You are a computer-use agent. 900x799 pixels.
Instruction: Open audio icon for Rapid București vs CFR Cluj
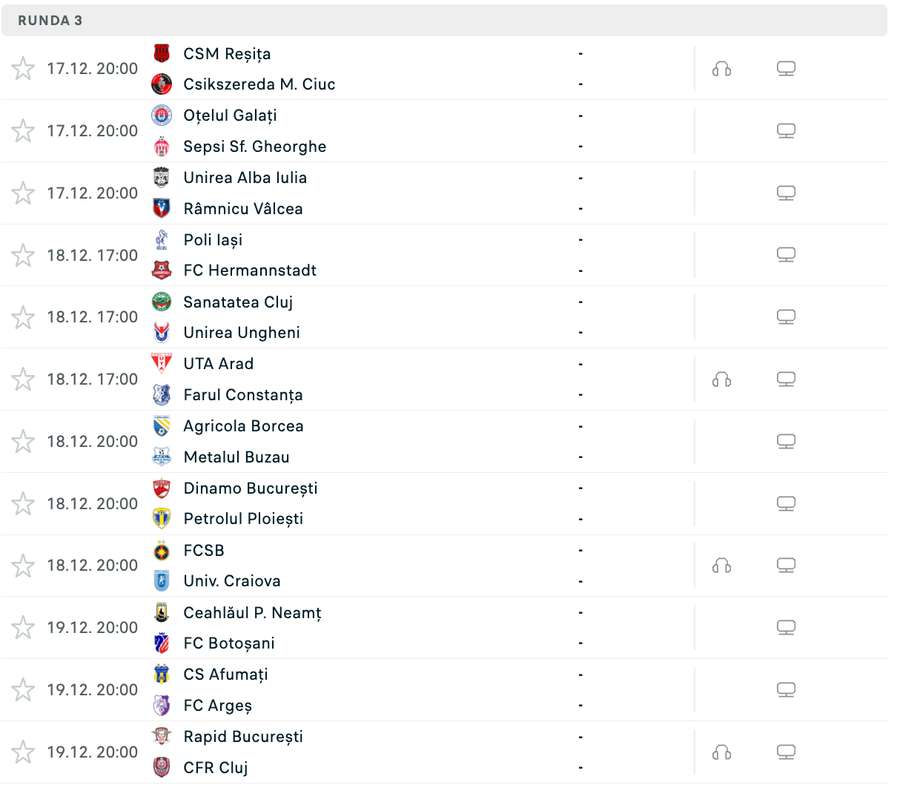pos(721,752)
